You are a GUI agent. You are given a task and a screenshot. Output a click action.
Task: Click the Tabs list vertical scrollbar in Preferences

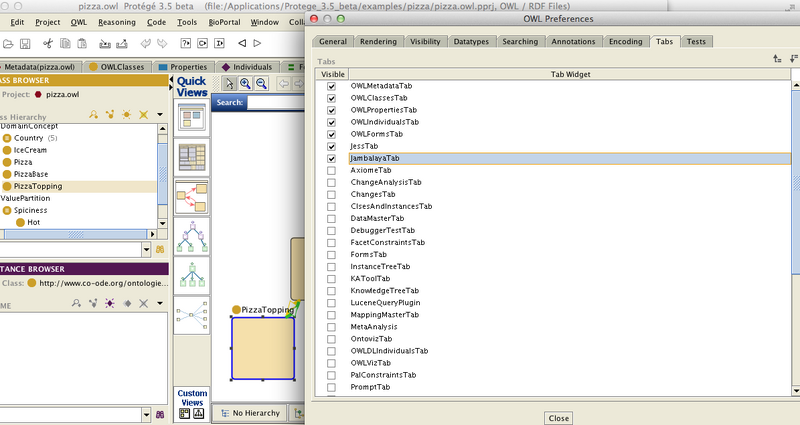795,237
